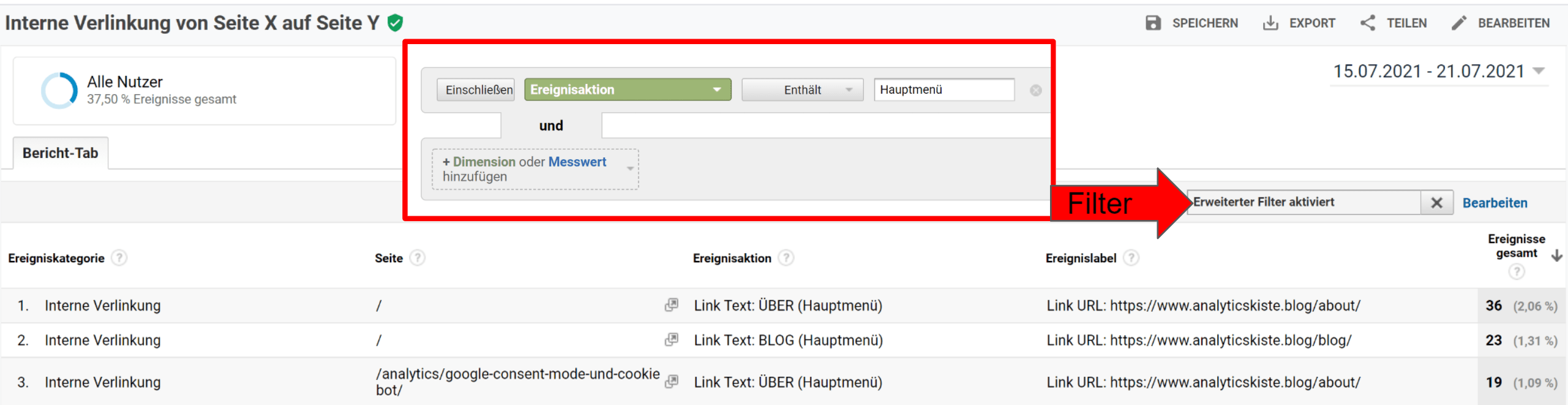Expand the date range picker
Image resolution: width=1568 pixels, height=405 pixels.
[1539, 71]
